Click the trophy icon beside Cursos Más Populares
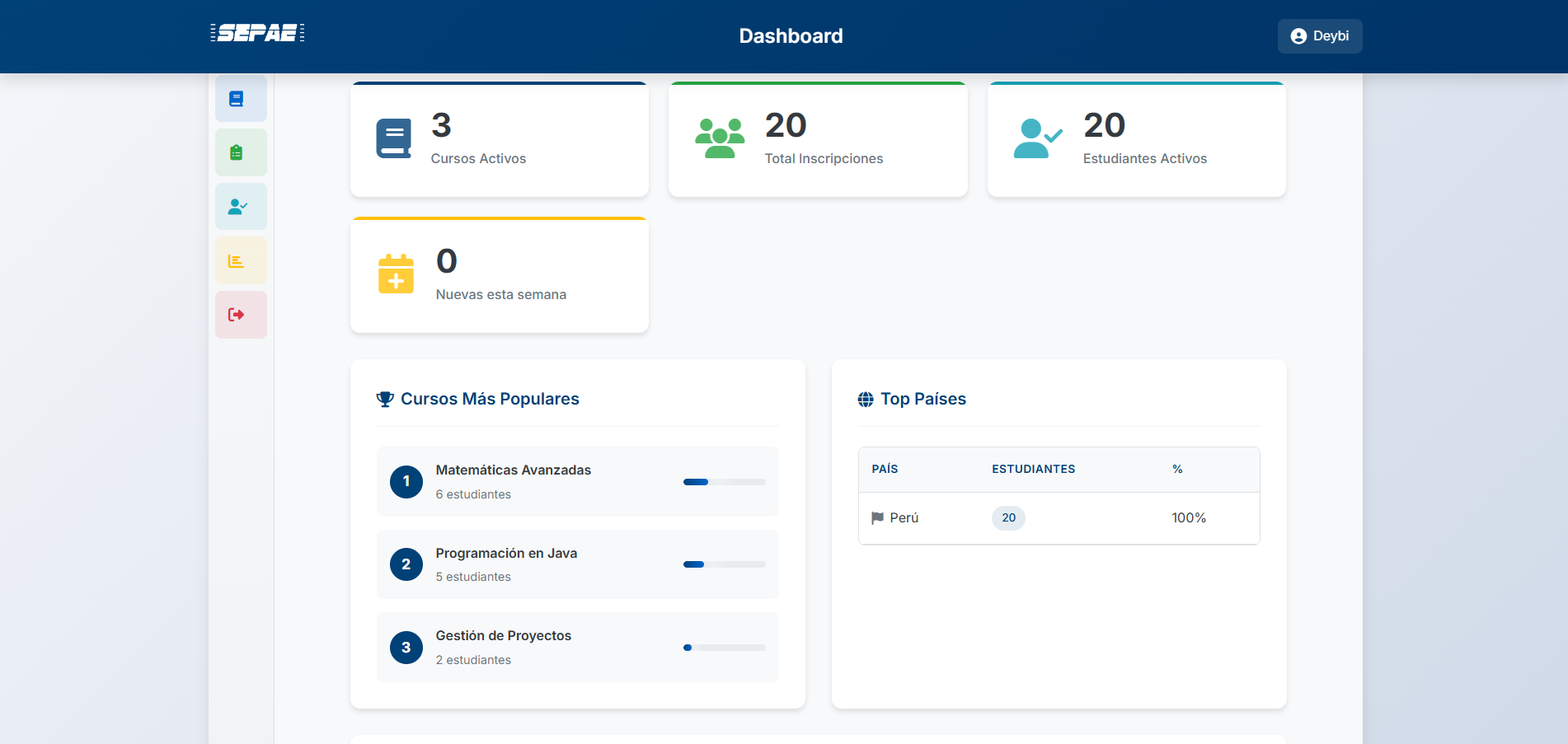The height and width of the screenshot is (744, 1568). pos(385,400)
